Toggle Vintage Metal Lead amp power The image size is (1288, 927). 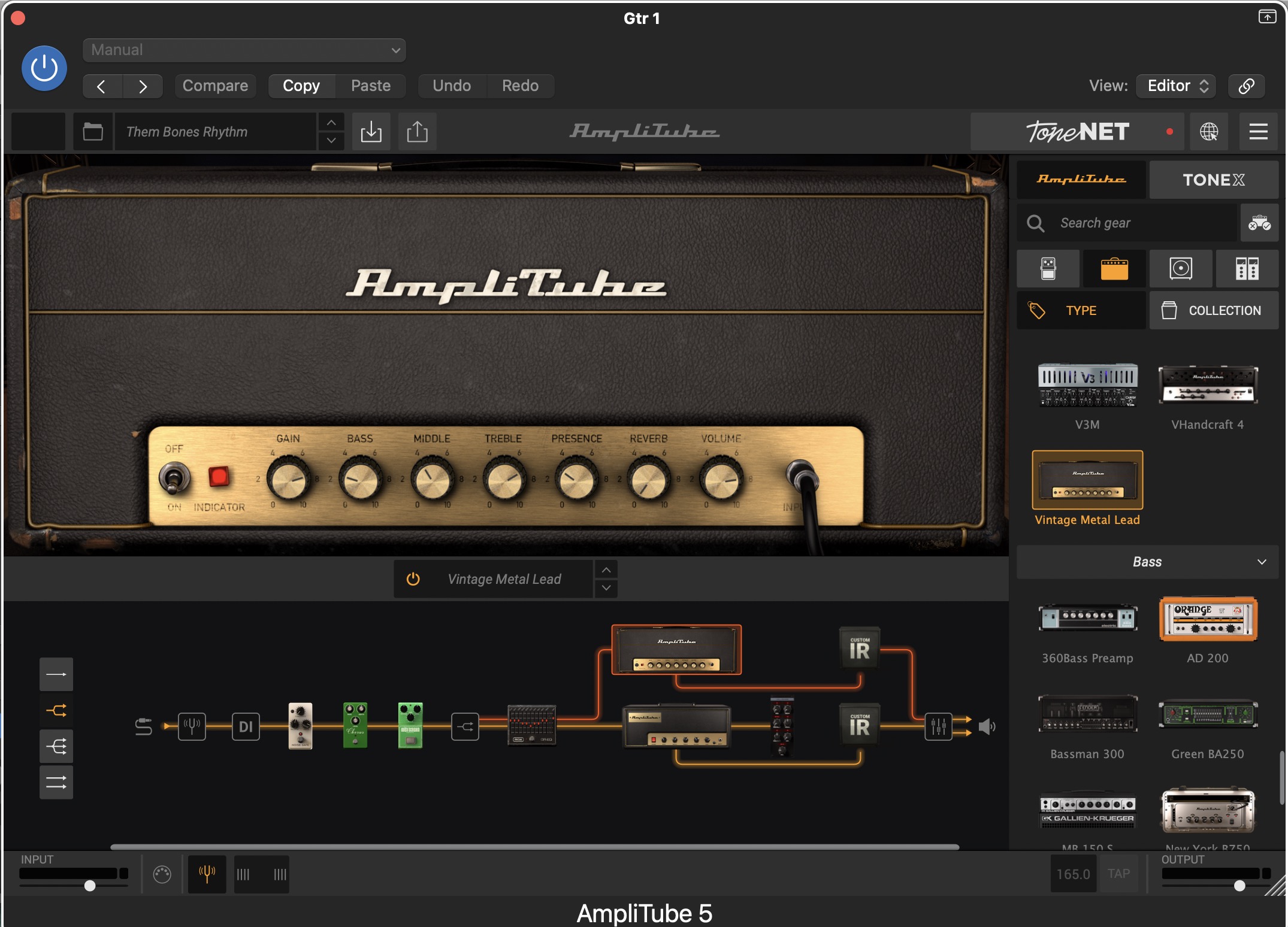[413, 579]
